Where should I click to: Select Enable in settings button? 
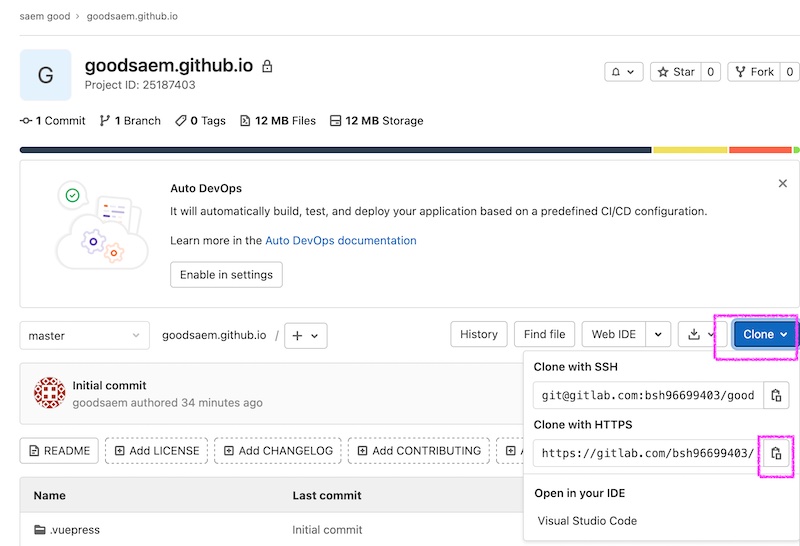(x=227, y=275)
